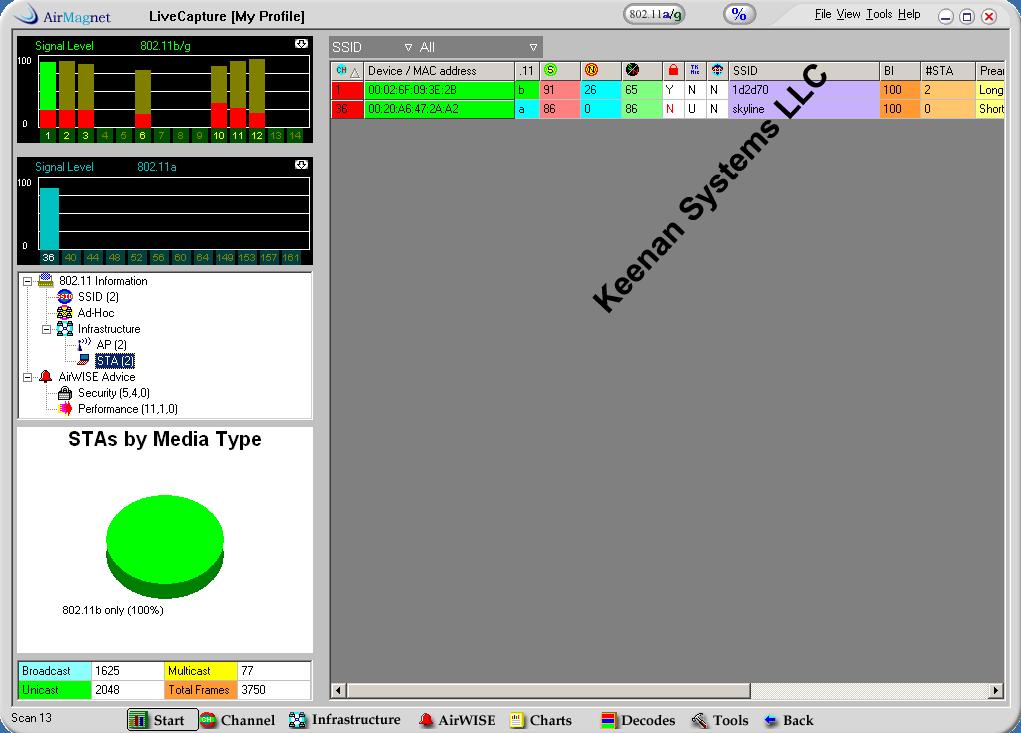Select Ad-Hoc tree item

click(96, 313)
